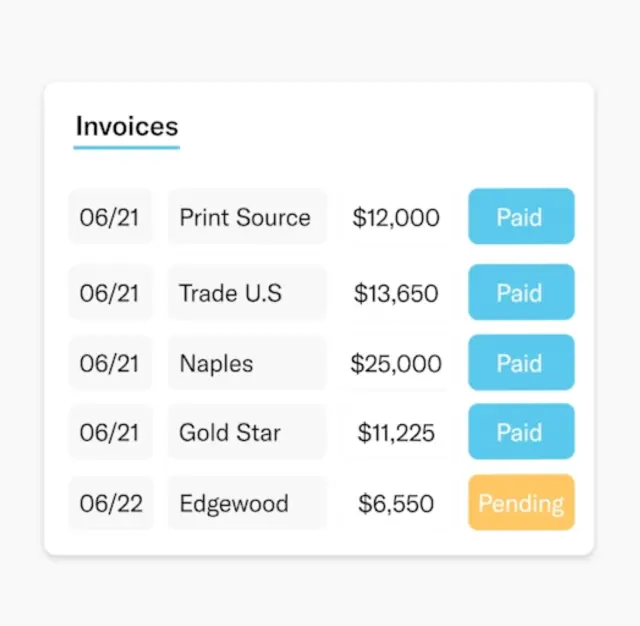
Task: Select the Paid status on Naples row
Action: point(521,362)
